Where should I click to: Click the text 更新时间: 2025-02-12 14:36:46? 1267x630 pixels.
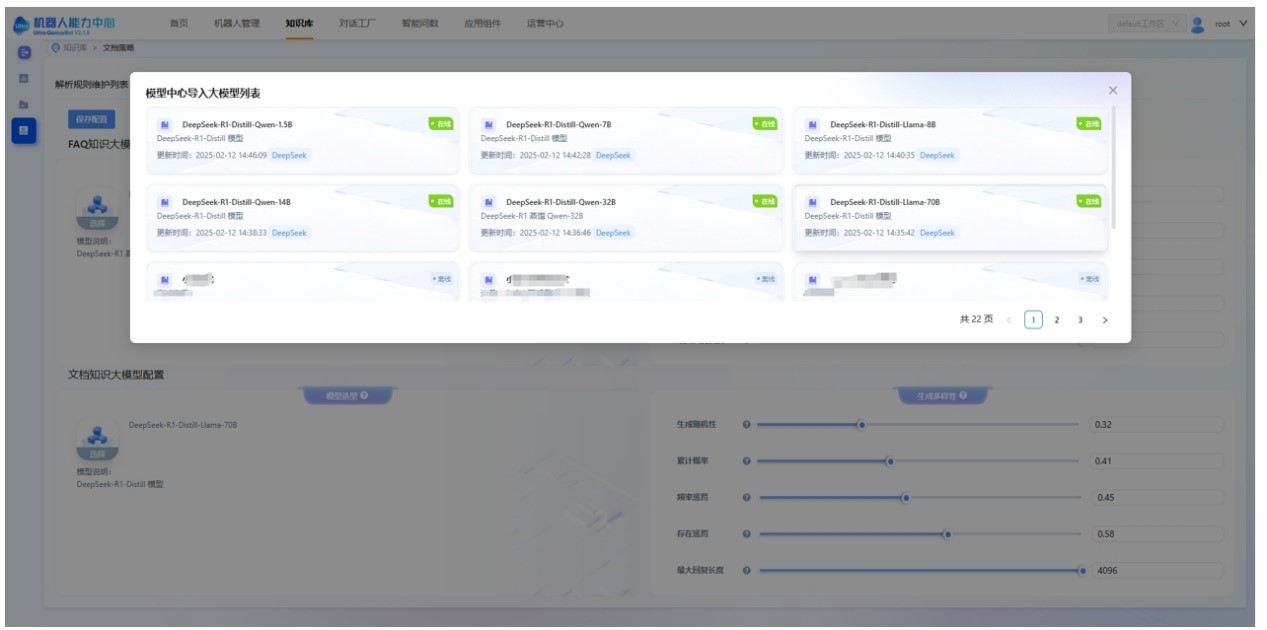click(x=536, y=233)
